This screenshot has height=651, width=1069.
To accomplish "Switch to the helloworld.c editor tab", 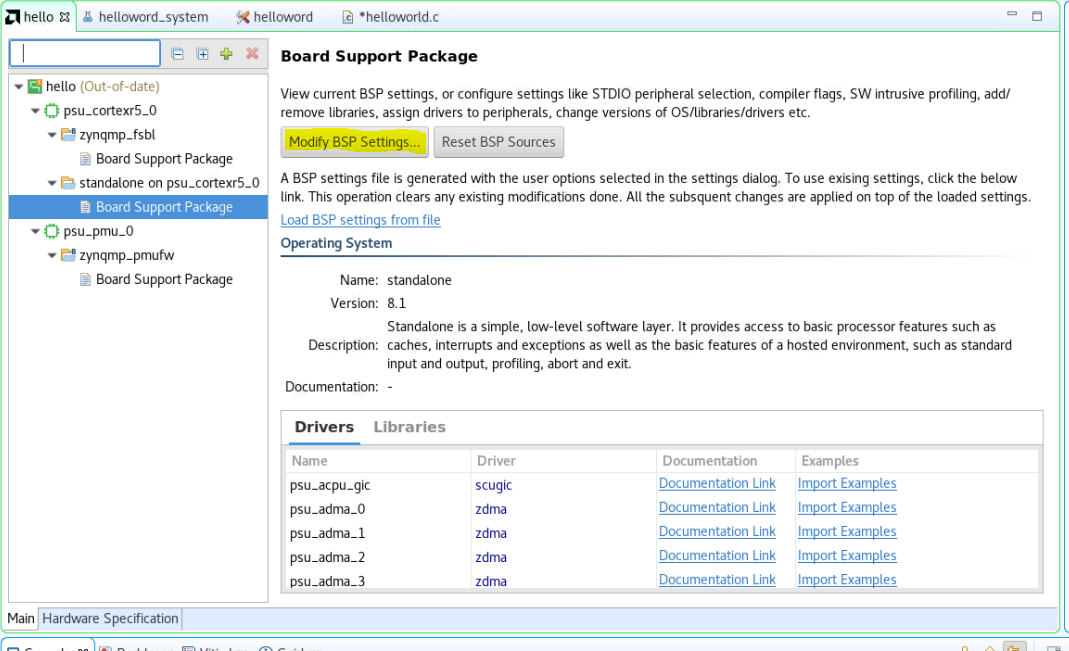I will click(391, 17).
